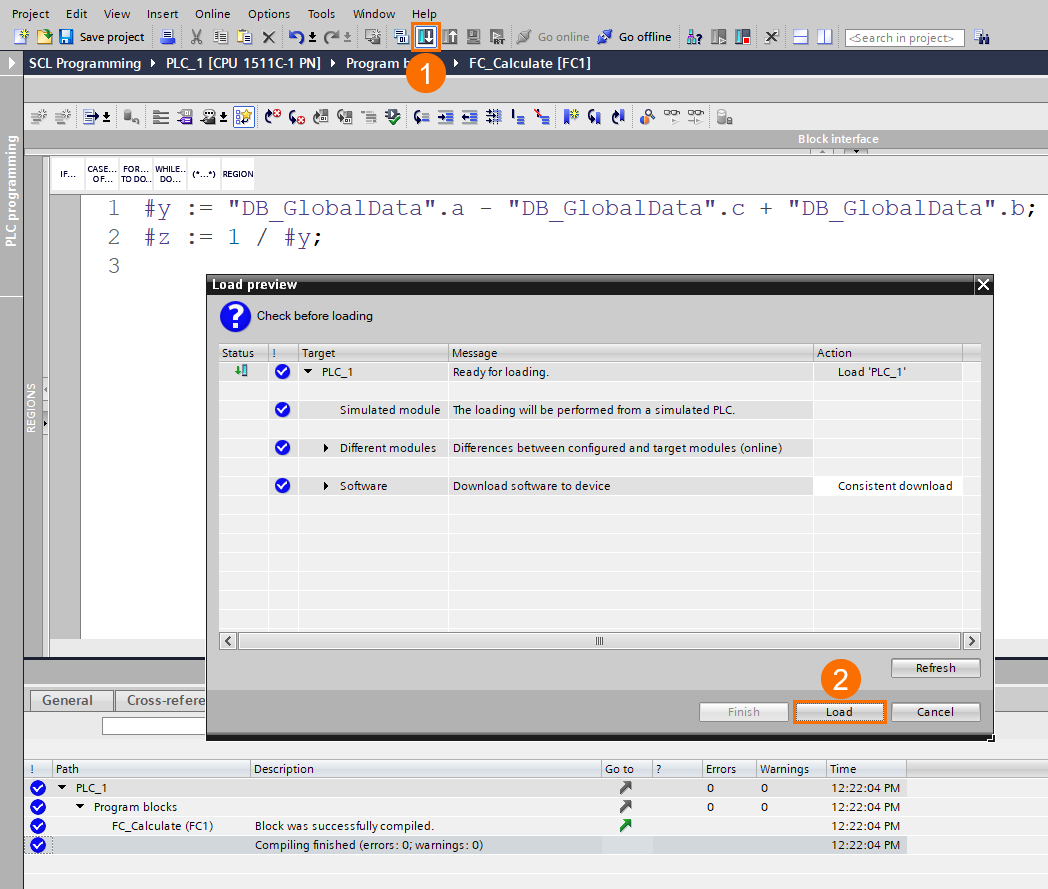1048x889 pixels.
Task: Split editor space horizontally
Action: point(801,37)
